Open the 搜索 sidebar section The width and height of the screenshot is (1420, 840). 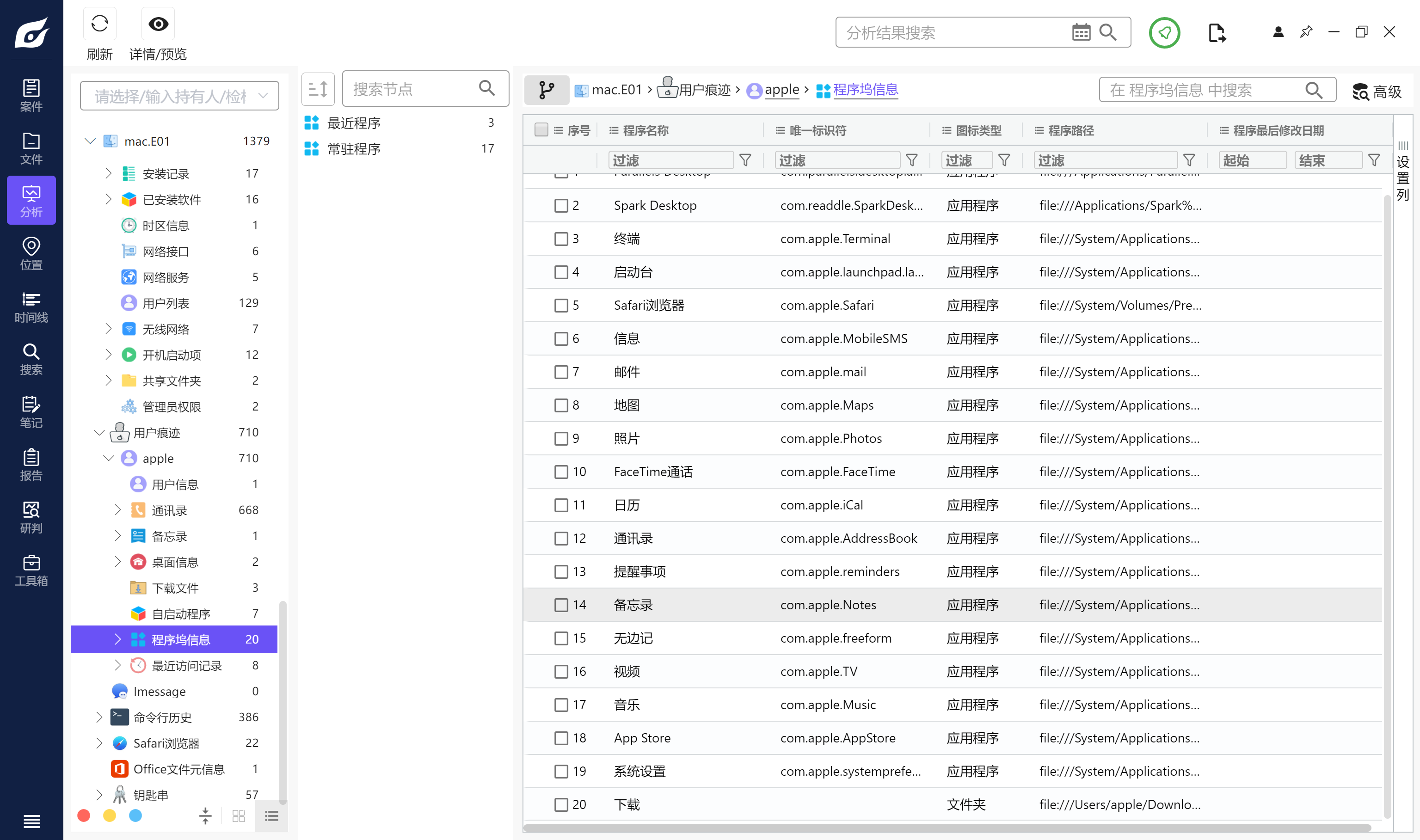click(x=31, y=359)
